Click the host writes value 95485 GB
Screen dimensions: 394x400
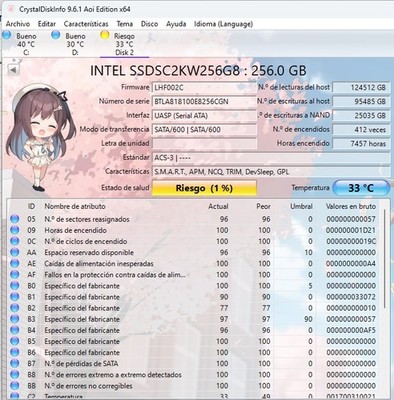[361, 101]
